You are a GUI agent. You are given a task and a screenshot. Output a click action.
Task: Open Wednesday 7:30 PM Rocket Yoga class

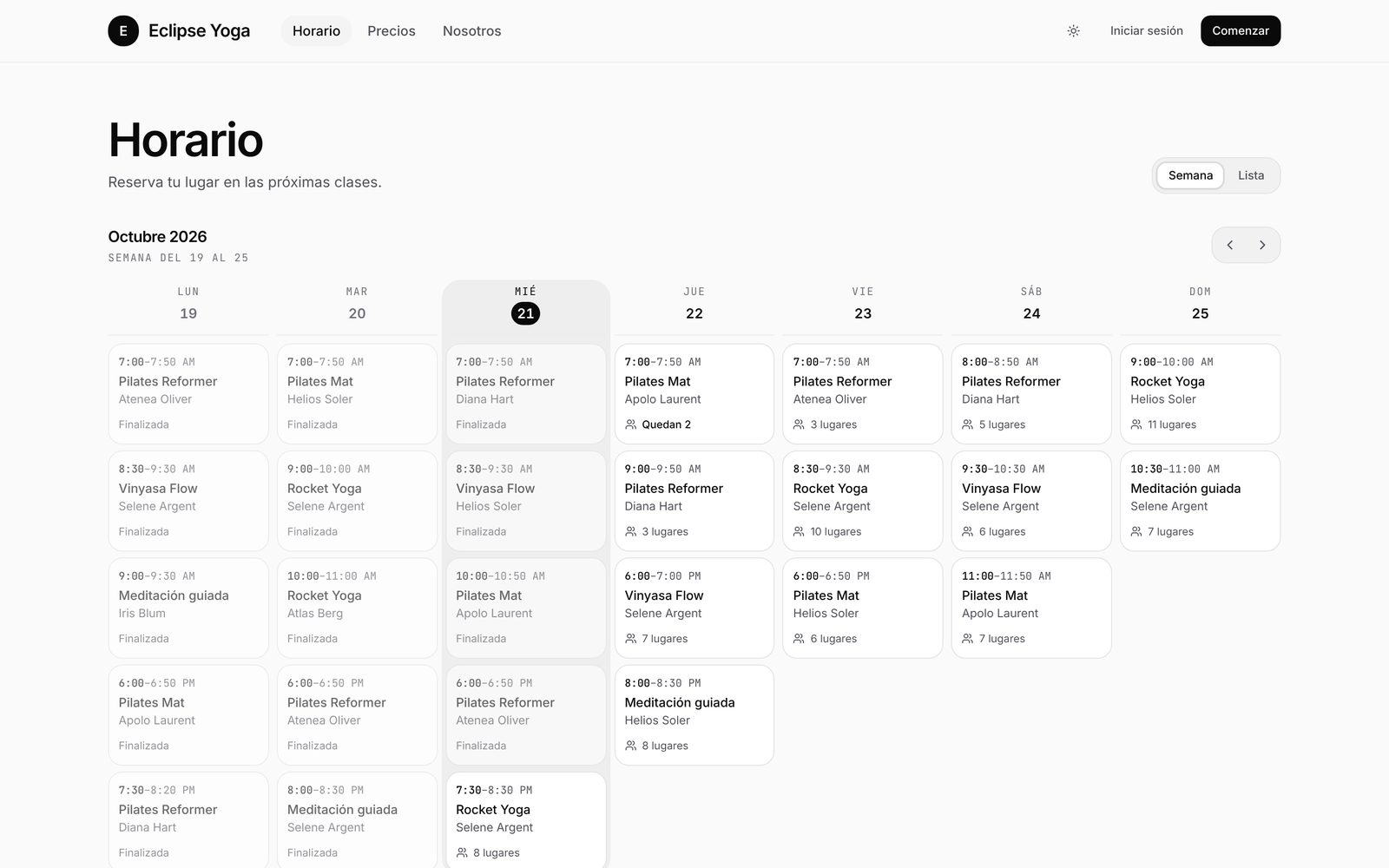[526, 820]
